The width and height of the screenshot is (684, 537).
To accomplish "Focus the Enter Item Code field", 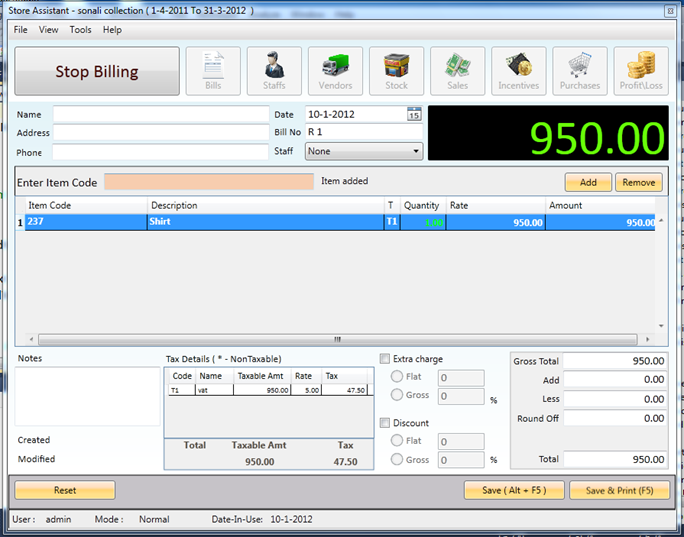I will pyautogui.click(x=209, y=182).
